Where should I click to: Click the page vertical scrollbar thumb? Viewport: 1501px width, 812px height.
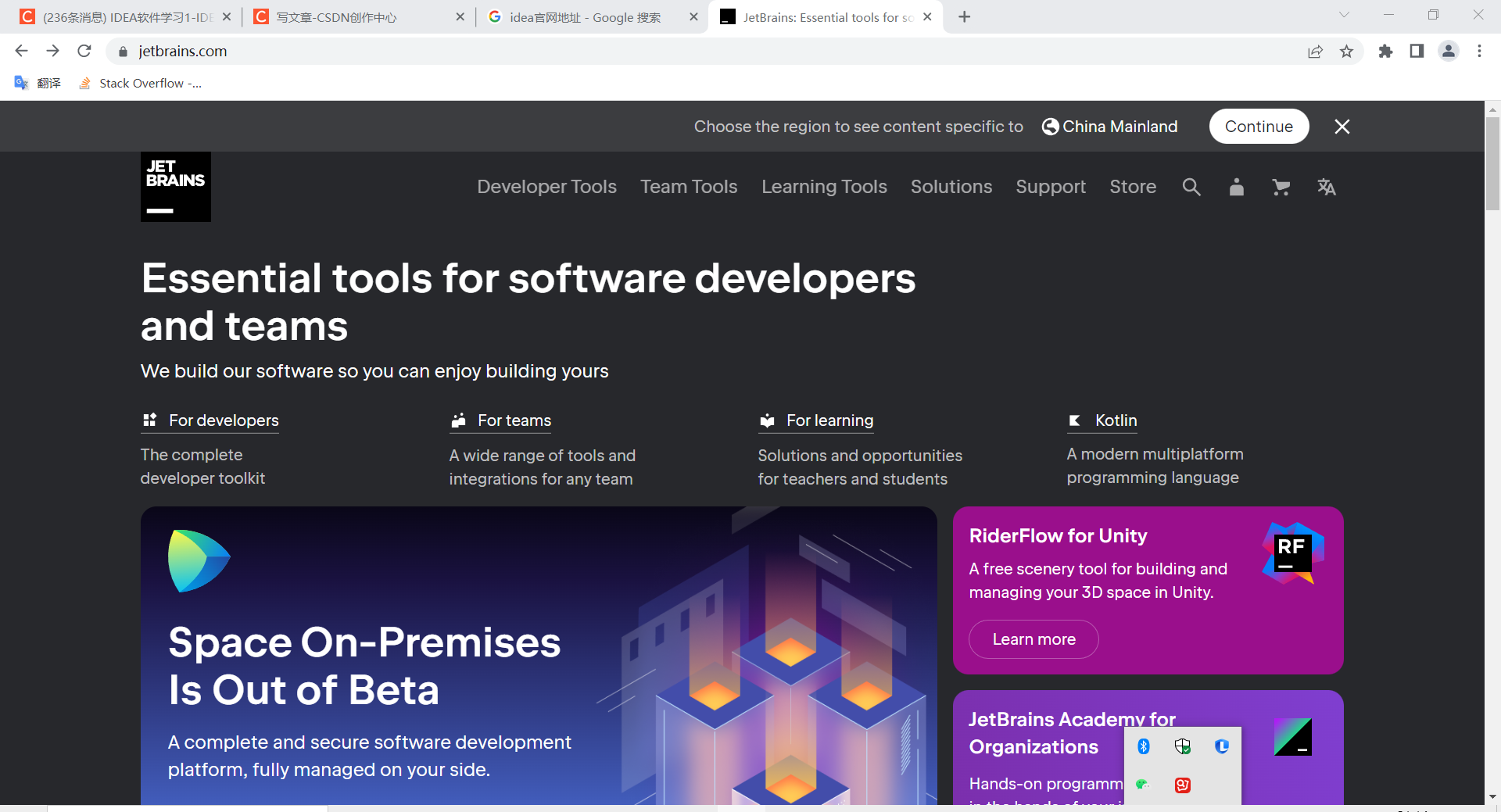1492,164
